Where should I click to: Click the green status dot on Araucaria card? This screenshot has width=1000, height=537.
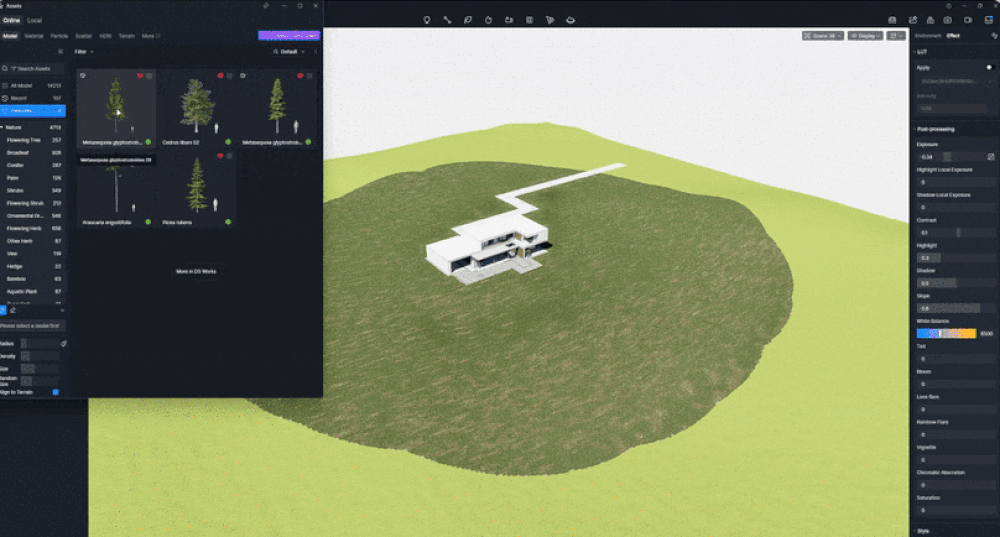point(148,222)
